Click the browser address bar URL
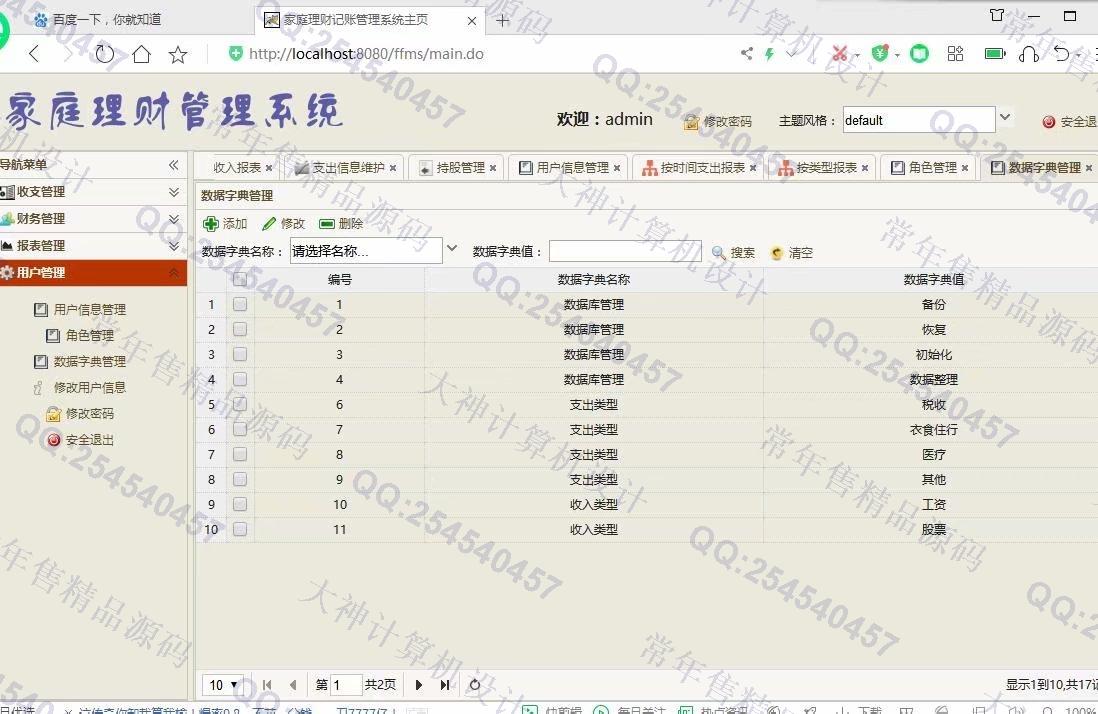This screenshot has width=1098, height=714. pos(366,54)
